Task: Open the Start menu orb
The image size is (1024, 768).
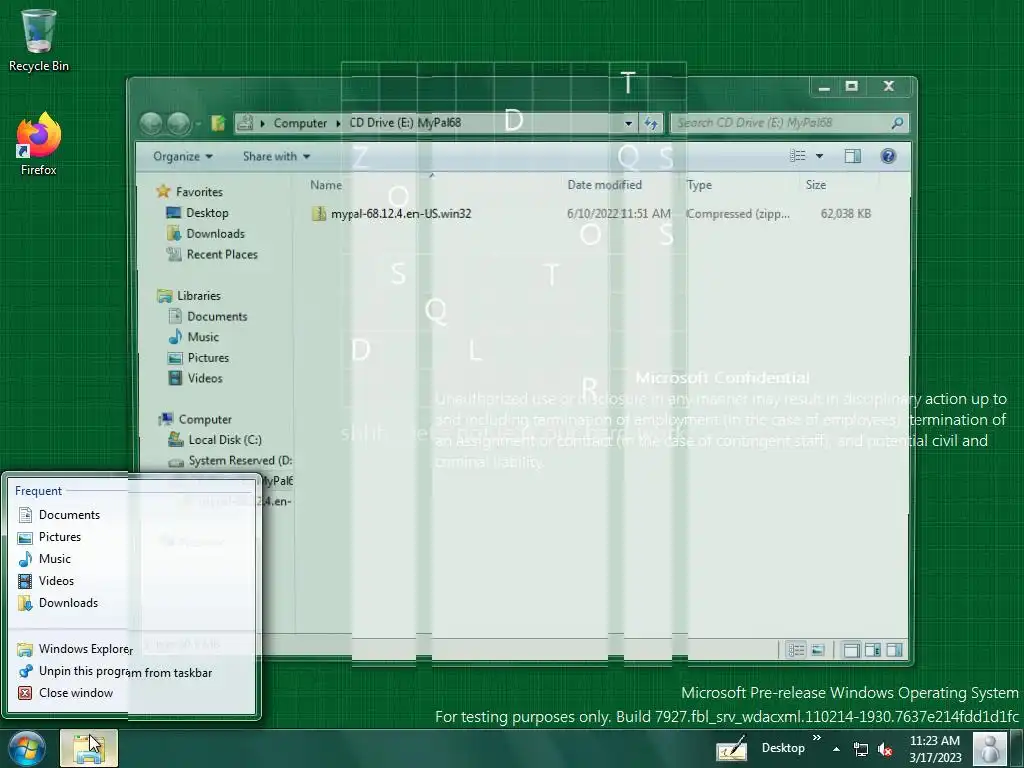Action: 27,748
